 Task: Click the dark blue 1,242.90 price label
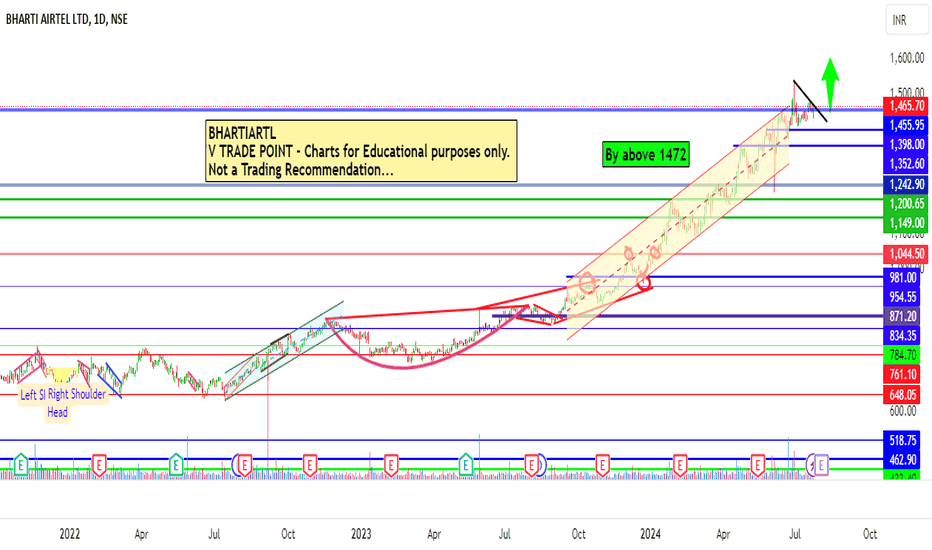point(906,184)
